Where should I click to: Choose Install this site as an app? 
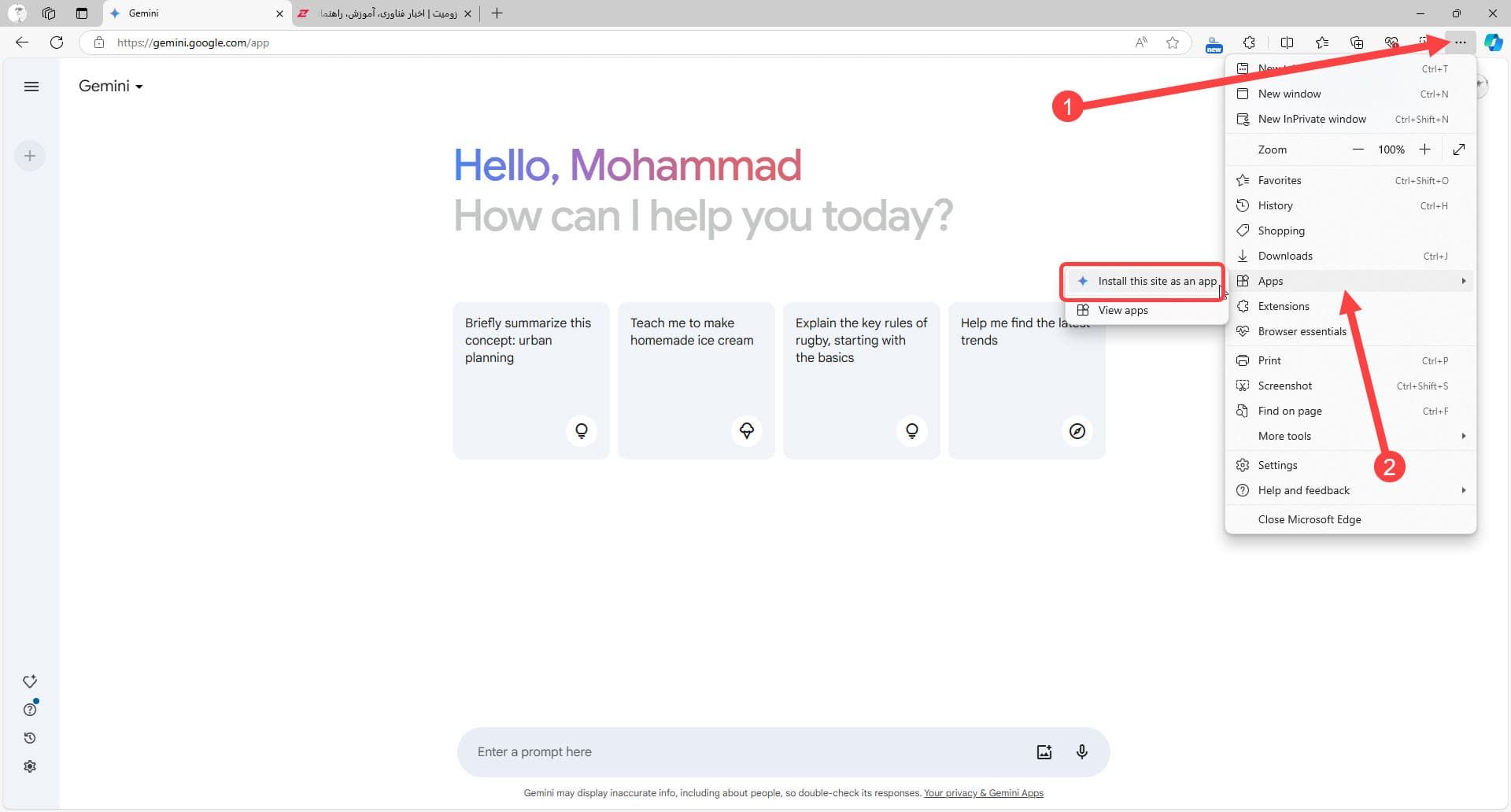pyautogui.click(x=1145, y=281)
